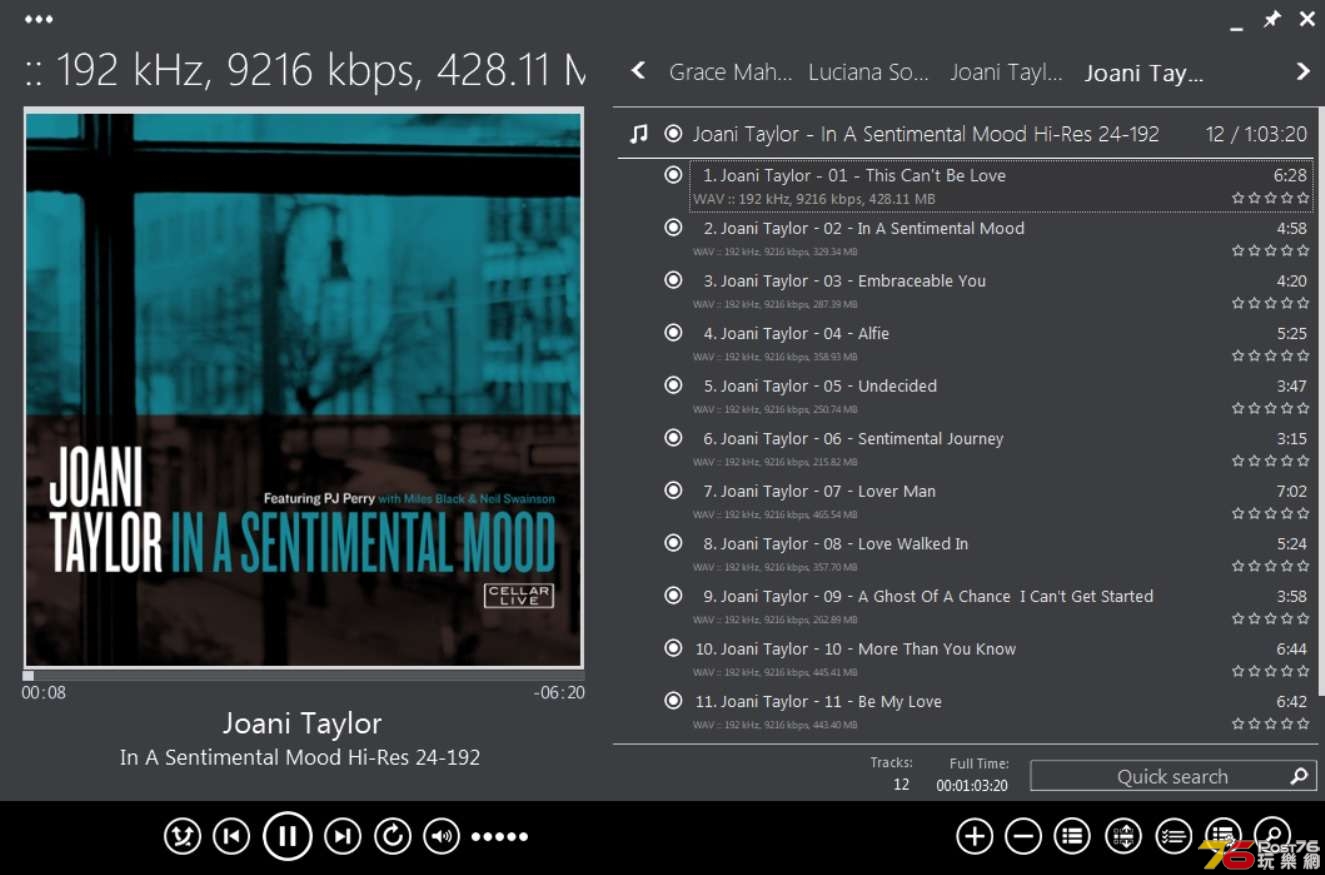Toggle check mark of the album group header
Viewport: 1325px width, 875px height.
(x=674, y=133)
